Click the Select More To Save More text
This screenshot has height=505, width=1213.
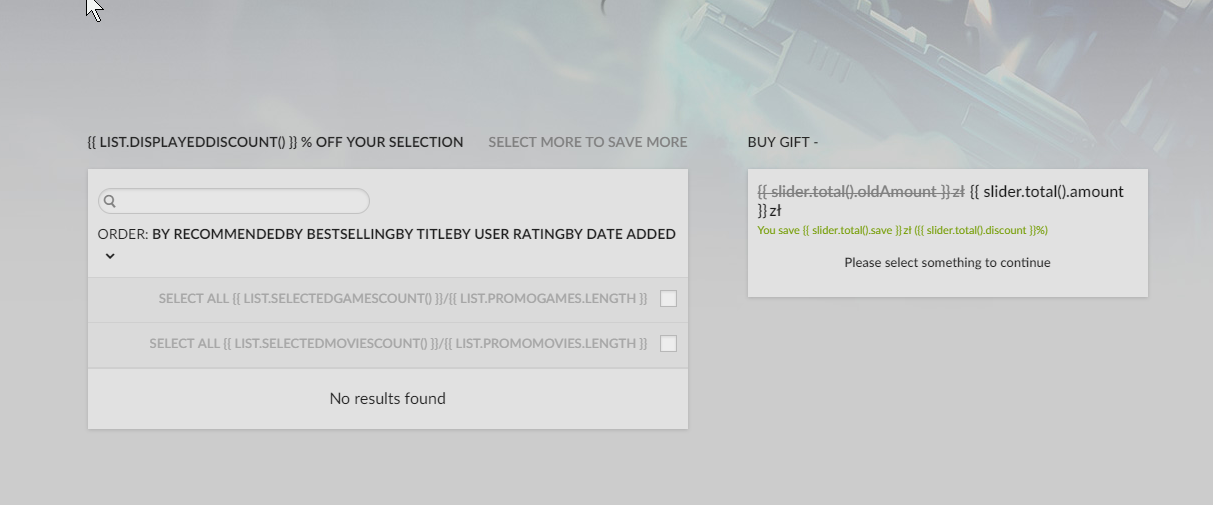pyautogui.click(x=587, y=142)
